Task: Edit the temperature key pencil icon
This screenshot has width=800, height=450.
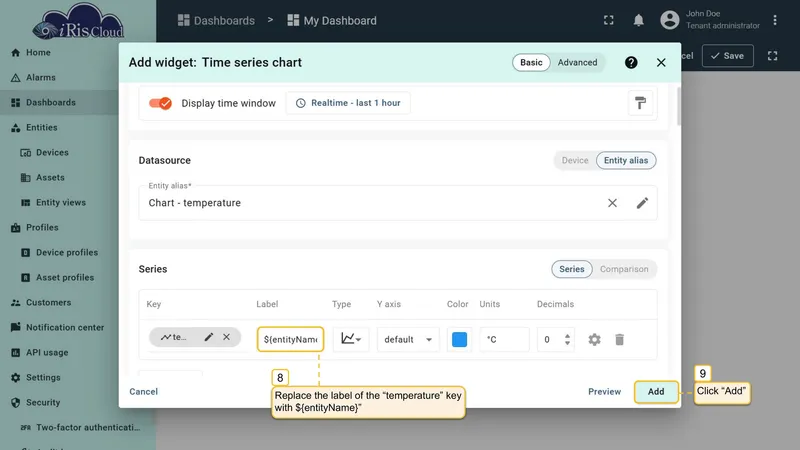Action: pyautogui.click(x=209, y=337)
